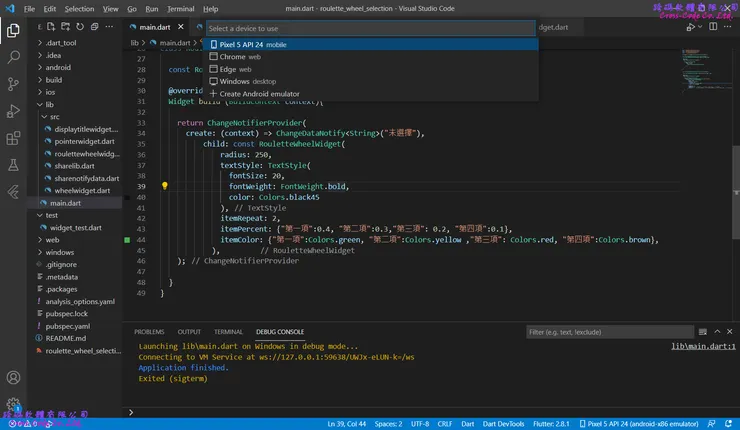Open the Search view in activity bar

click(x=13, y=58)
